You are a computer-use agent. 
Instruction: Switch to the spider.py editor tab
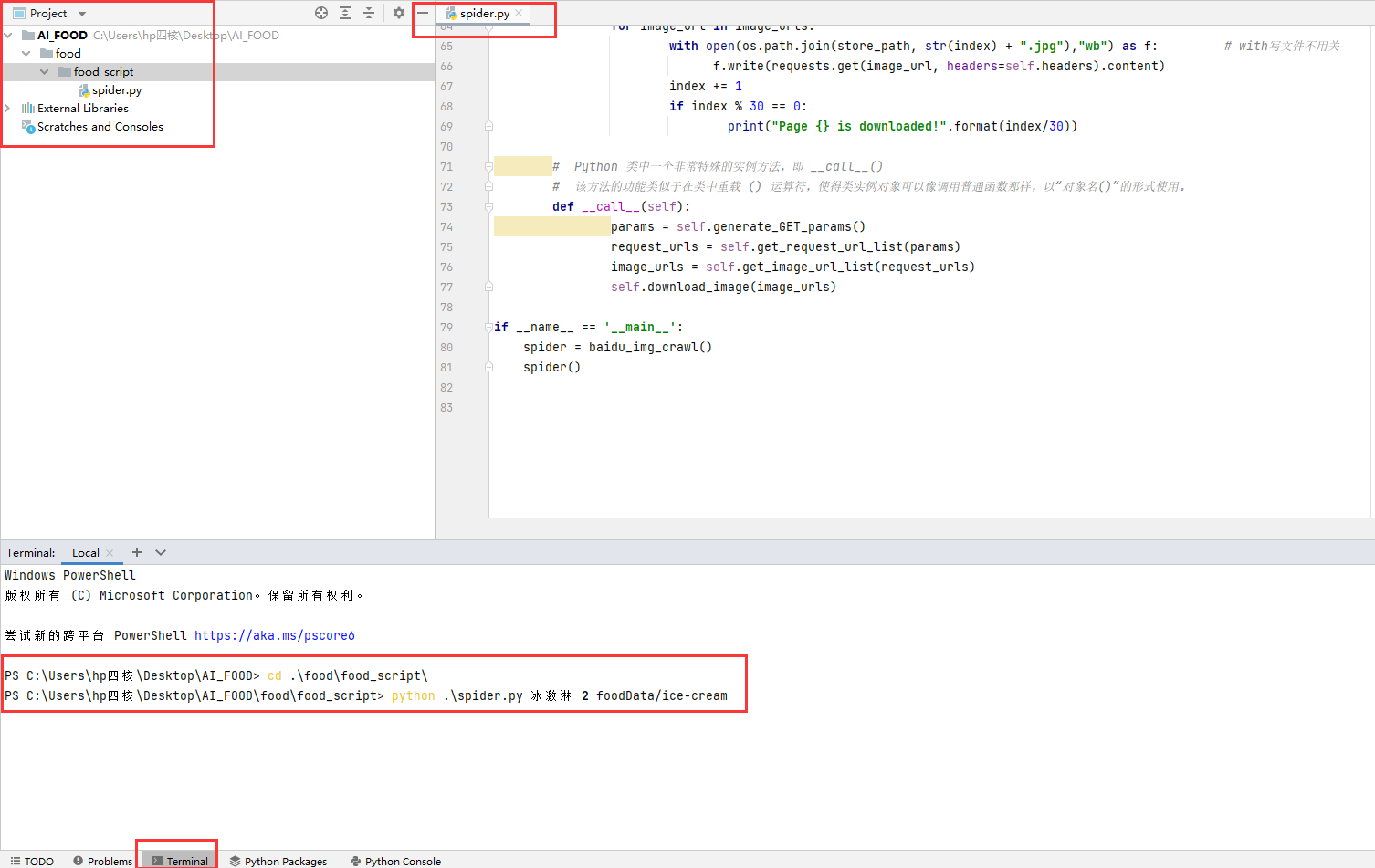484,14
